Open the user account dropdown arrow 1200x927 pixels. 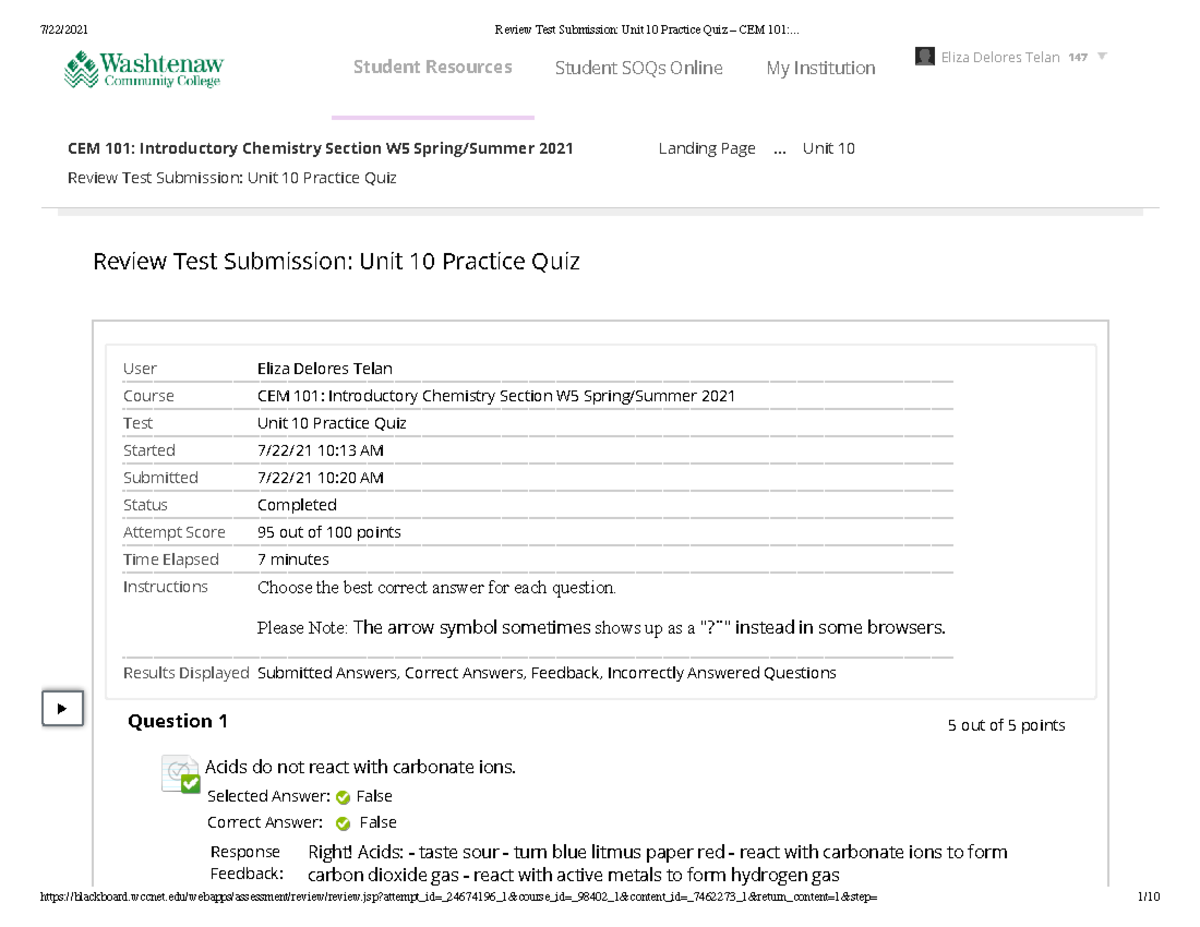(1100, 57)
